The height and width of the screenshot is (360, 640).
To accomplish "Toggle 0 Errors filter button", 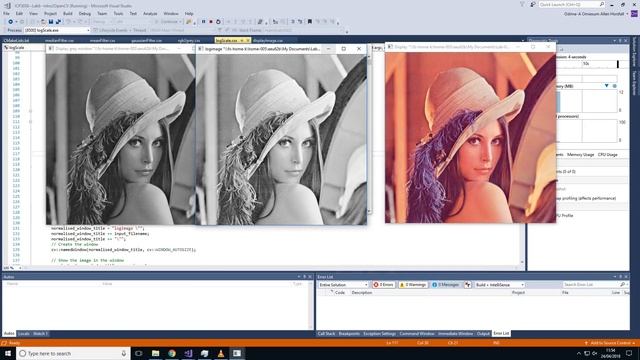I will [383, 284].
